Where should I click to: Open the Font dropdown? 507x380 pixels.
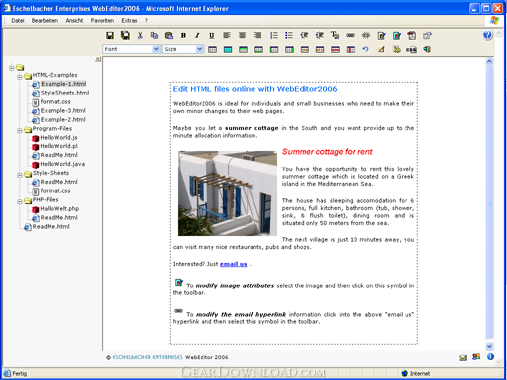click(131, 49)
